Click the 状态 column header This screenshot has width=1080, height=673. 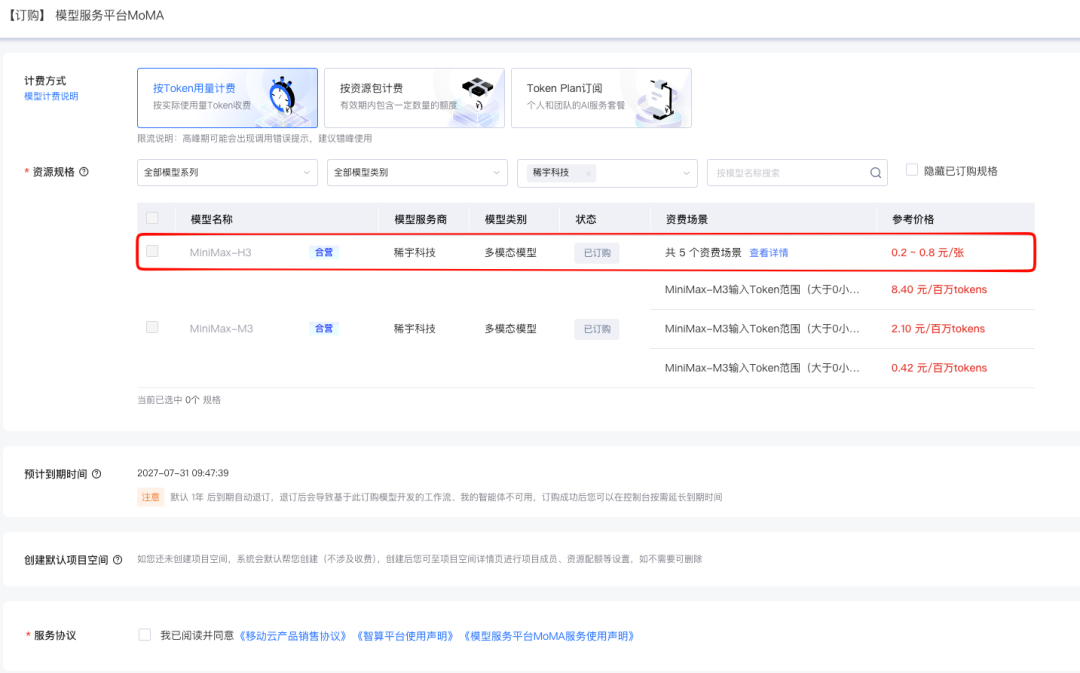point(585,219)
